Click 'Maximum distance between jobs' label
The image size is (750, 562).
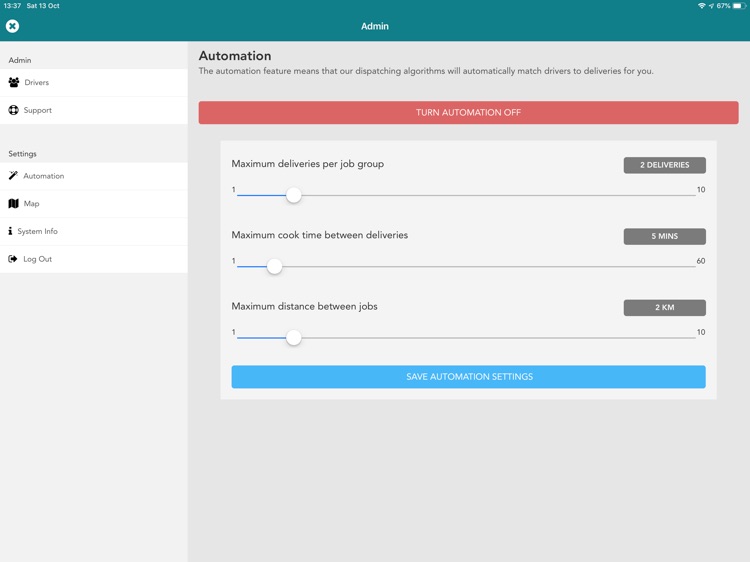[304, 307]
